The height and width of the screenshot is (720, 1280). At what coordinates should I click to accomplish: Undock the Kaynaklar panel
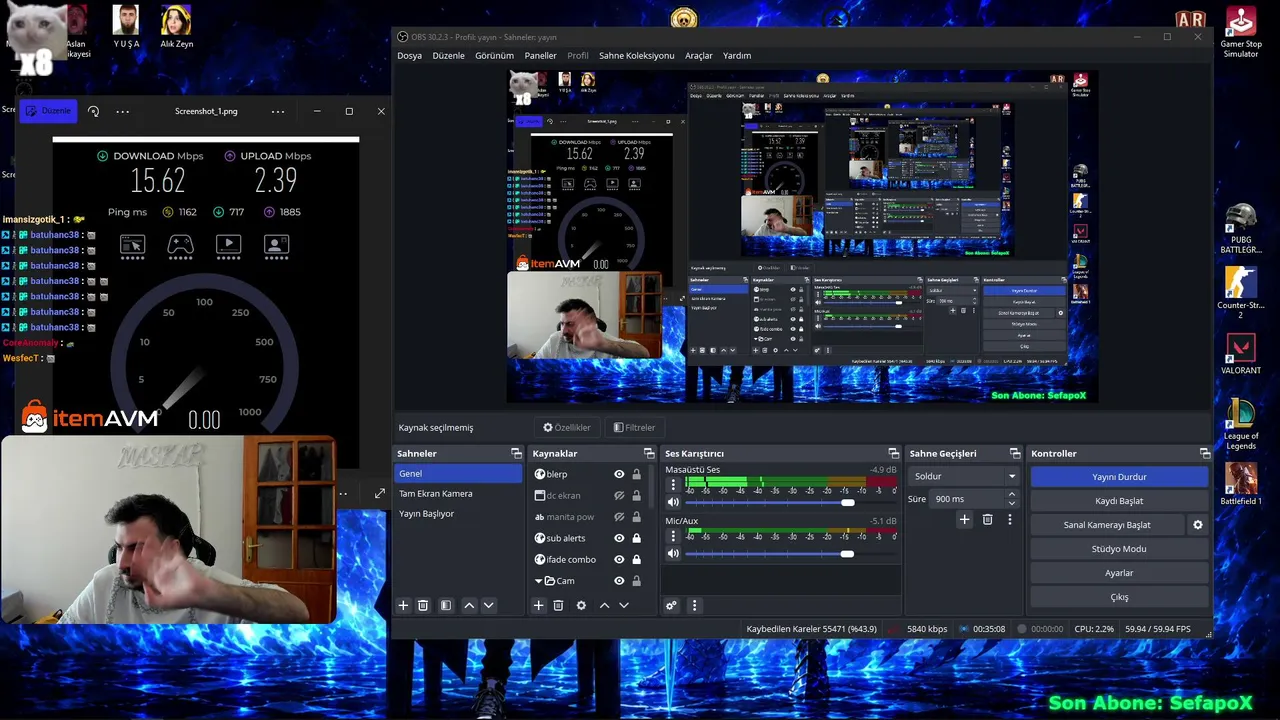pos(648,454)
